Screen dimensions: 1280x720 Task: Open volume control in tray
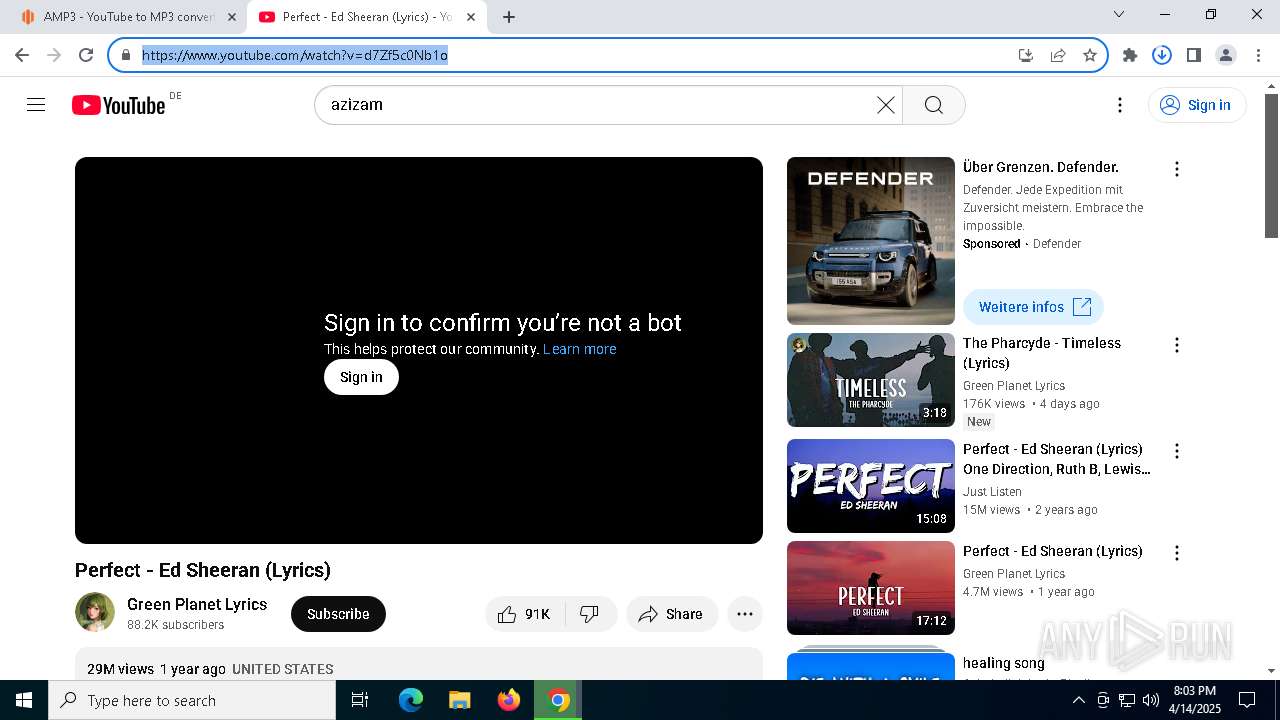coord(1151,700)
